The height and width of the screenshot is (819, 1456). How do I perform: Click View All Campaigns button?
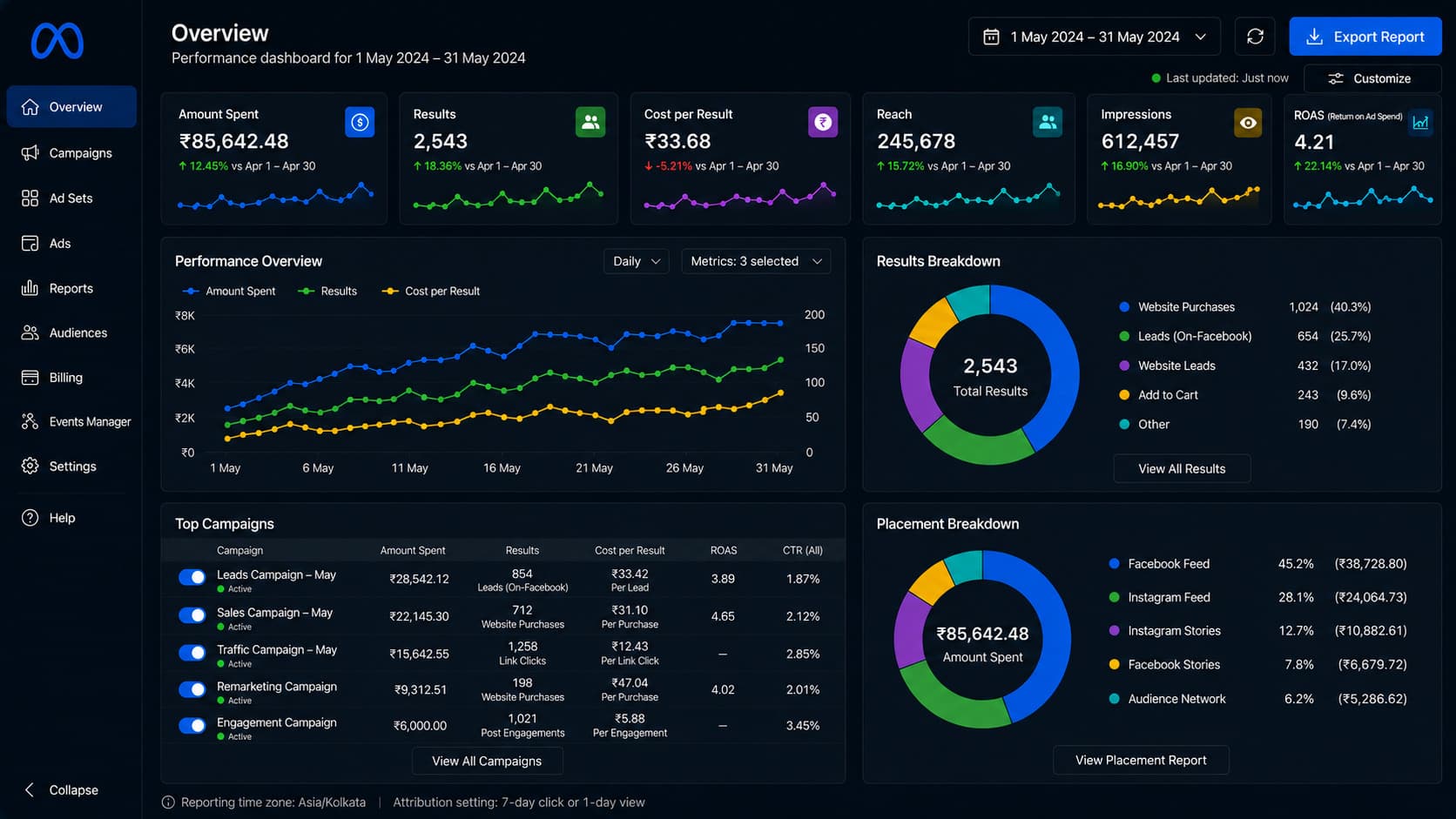487,761
